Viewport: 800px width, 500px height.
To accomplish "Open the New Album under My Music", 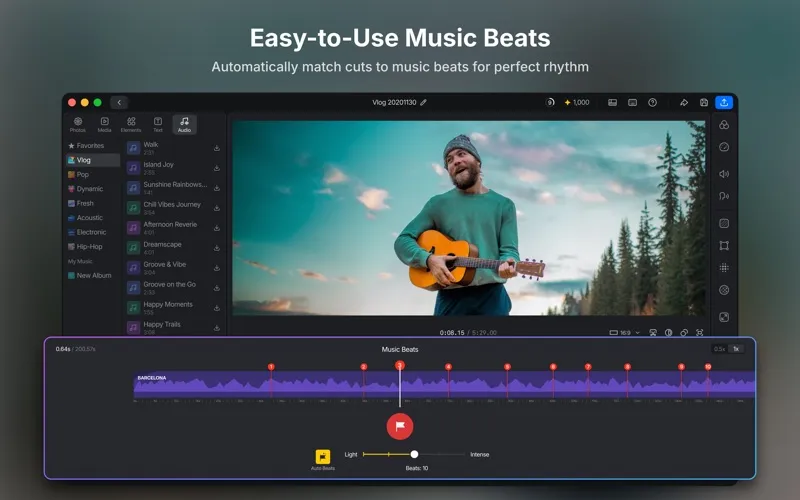I will coord(92,276).
